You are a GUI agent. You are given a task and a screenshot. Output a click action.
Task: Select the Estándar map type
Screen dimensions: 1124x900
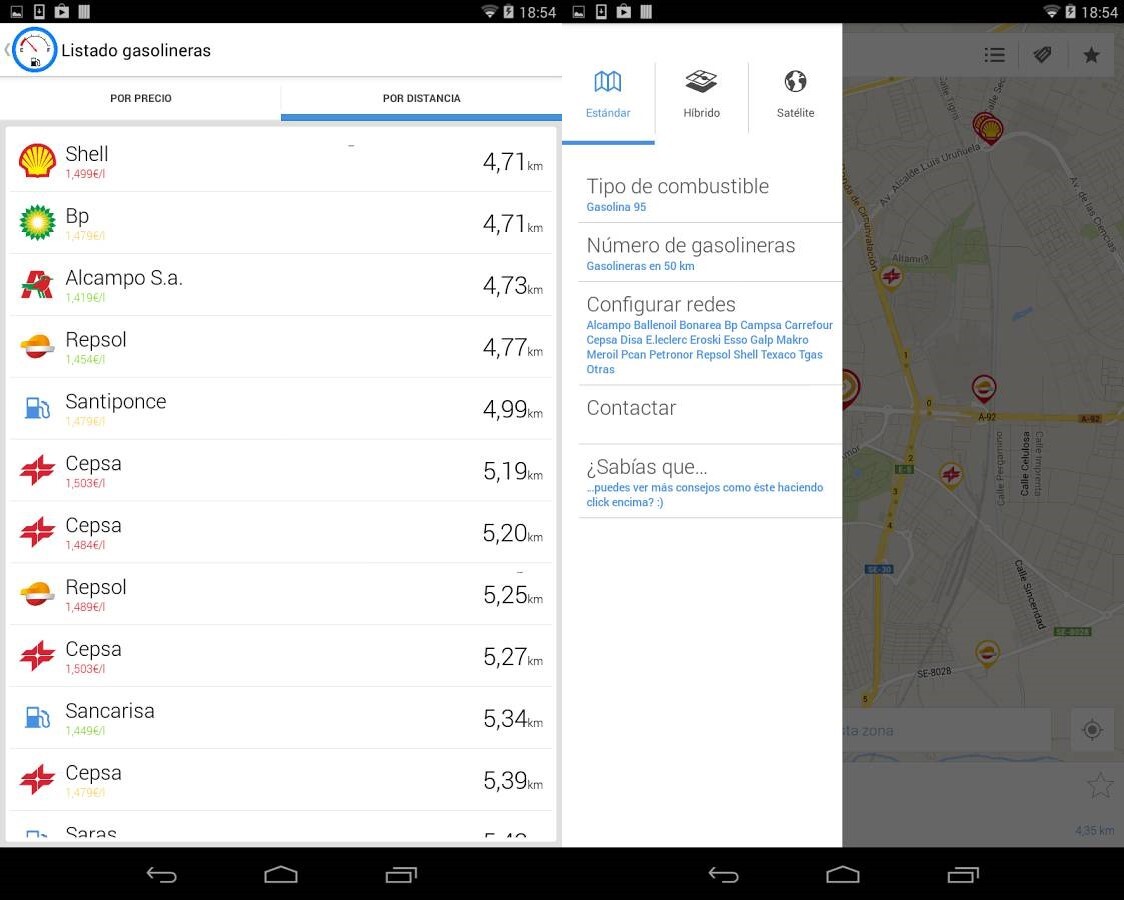point(608,95)
